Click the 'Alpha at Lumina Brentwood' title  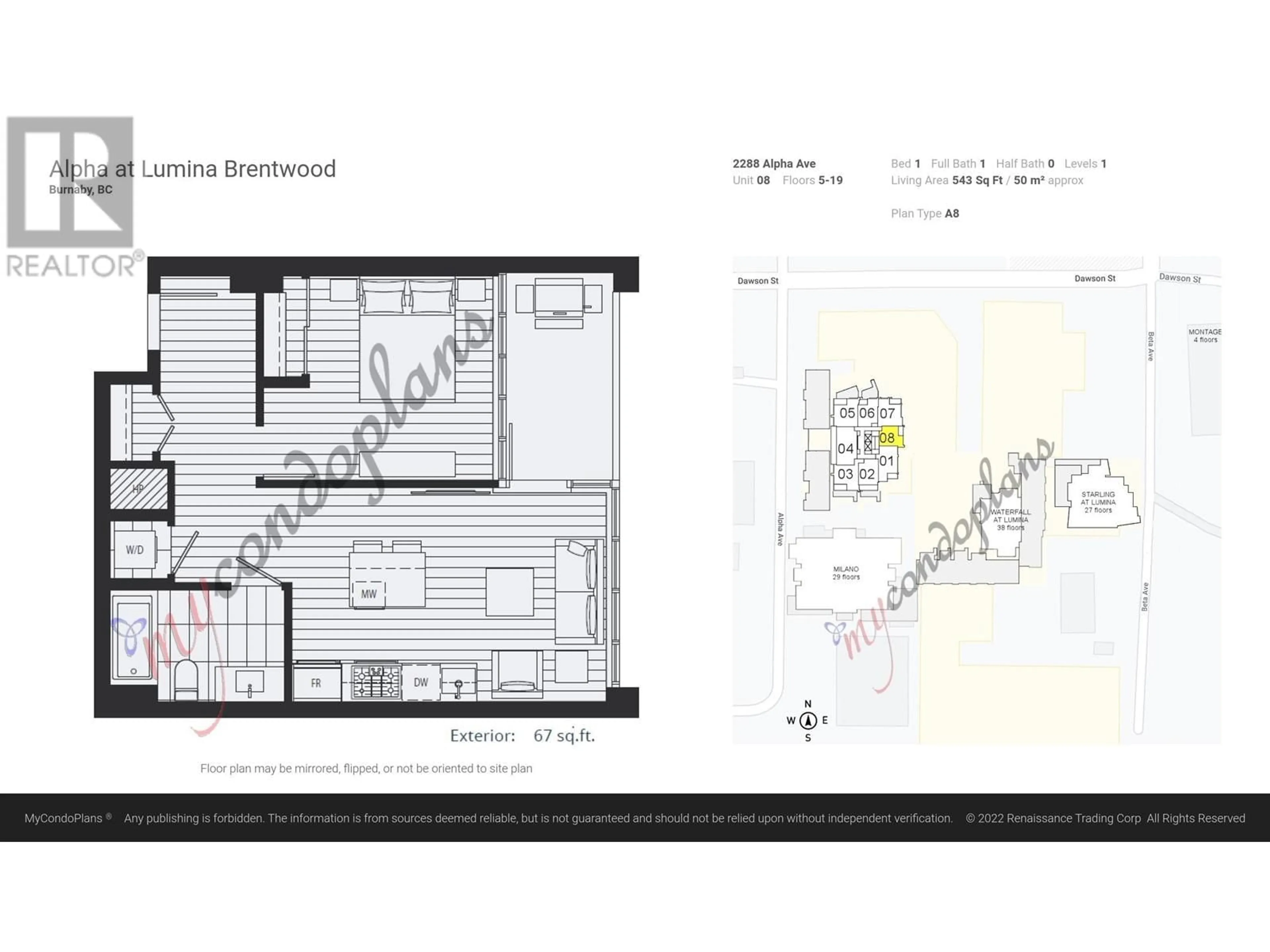click(192, 169)
